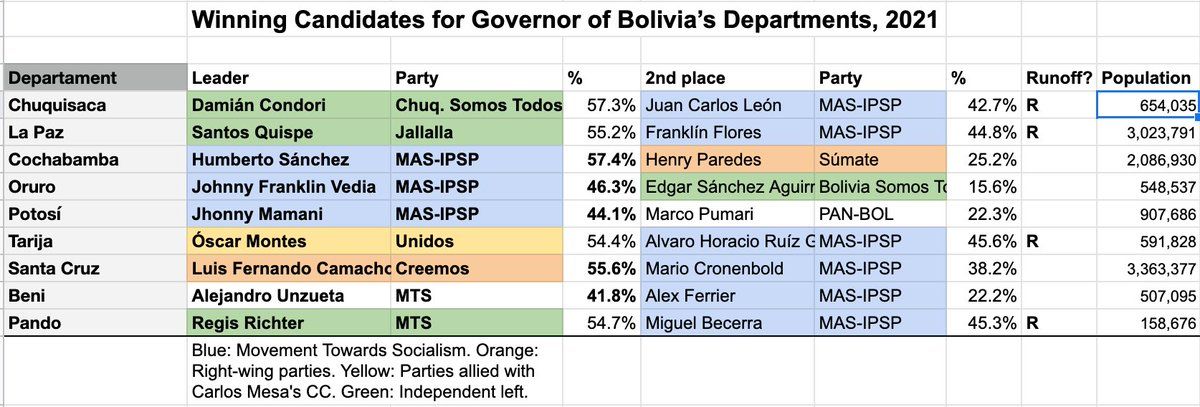
Task: Select the orange Henry Paredes cell
Action: pos(727,159)
